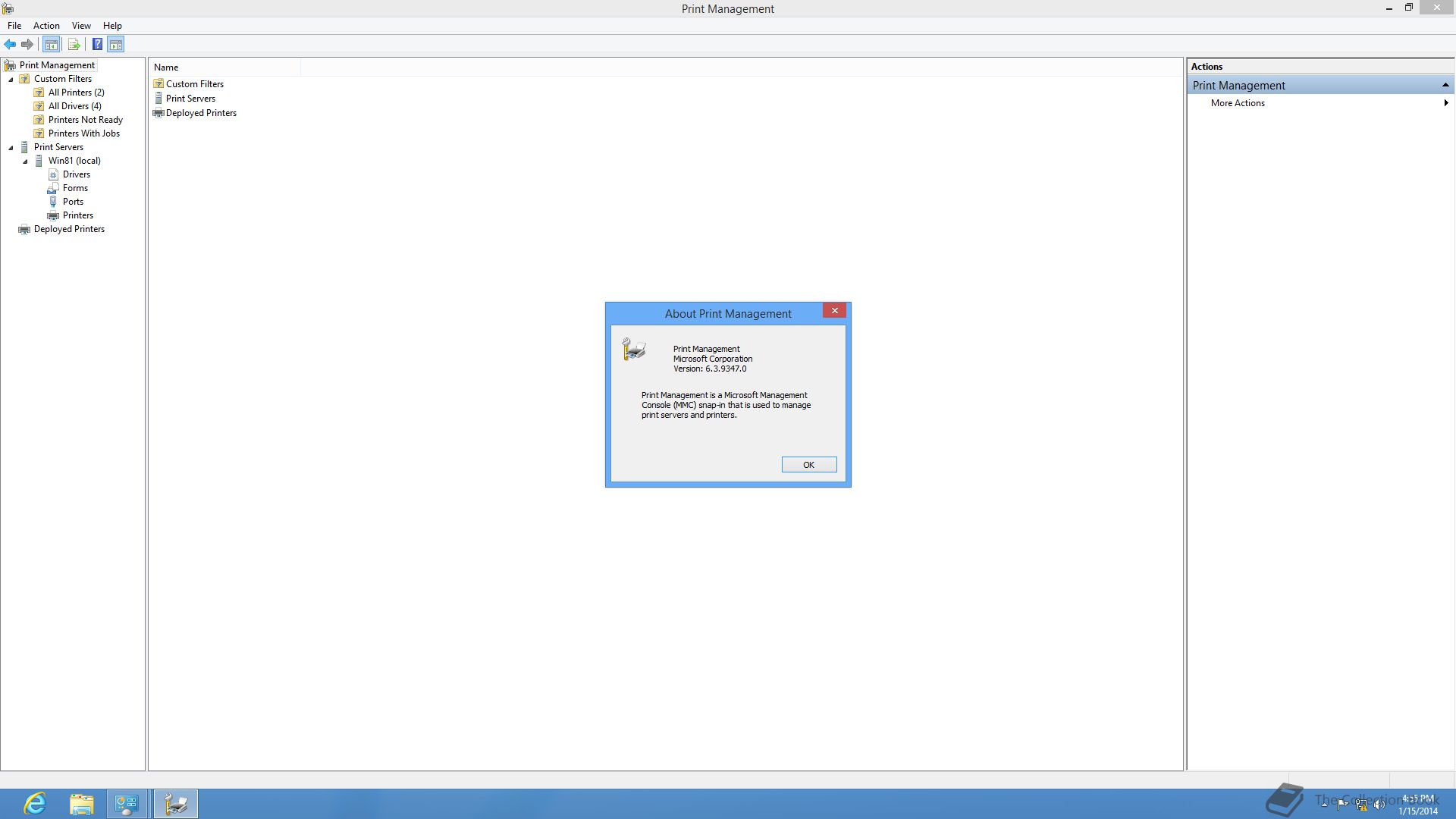Open File Explorer from the taskbar
This screenshot has width=1456, height=819.
(x=81, y=804)
